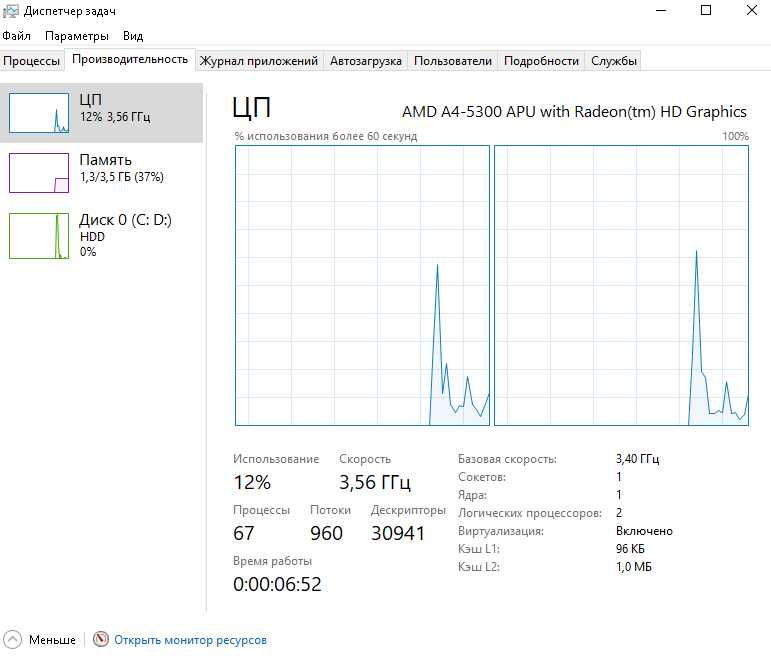Open the Файл menu
This screenshot has width=771, height=662.
pos(16,36)
